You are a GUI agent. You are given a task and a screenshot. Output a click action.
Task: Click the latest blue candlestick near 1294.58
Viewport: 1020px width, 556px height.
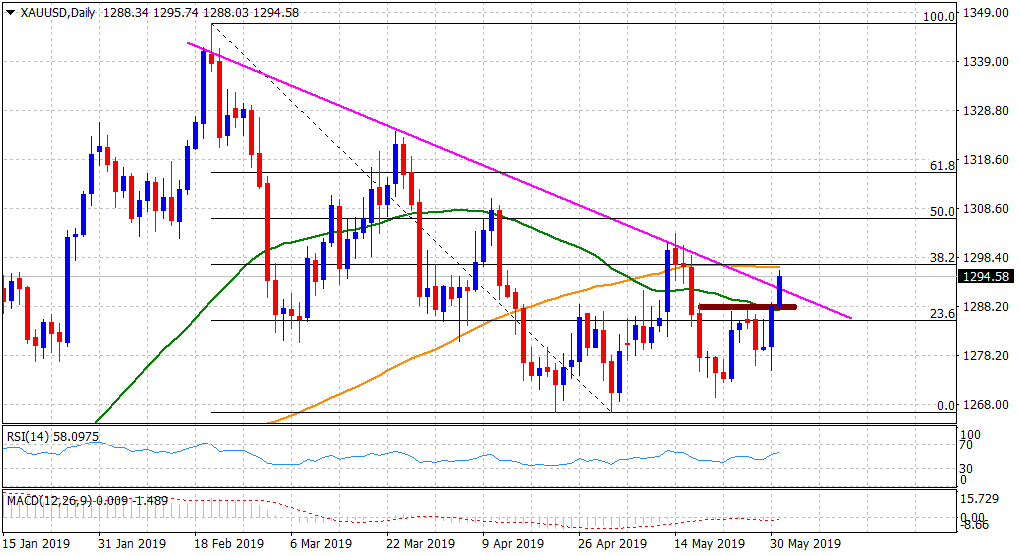click(x=780, y=290)
